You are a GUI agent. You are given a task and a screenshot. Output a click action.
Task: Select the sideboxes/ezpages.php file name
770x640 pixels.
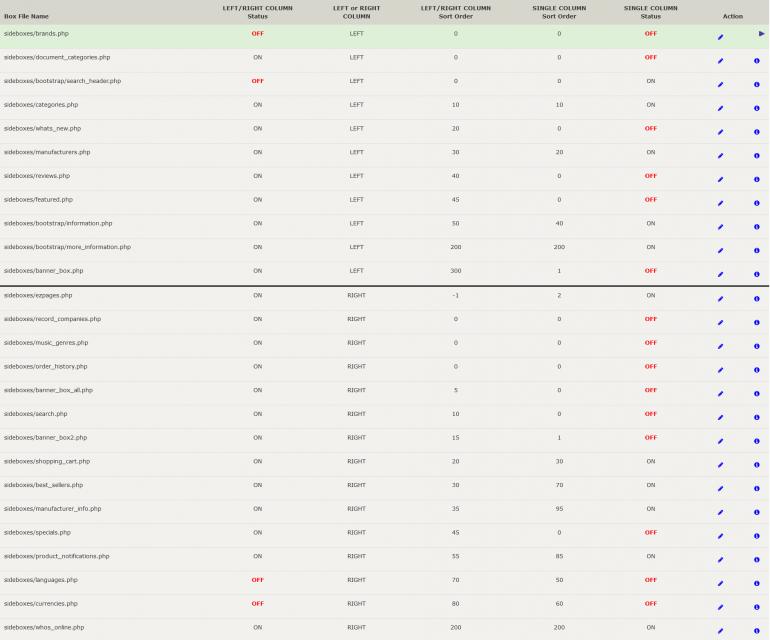click(38, 295)
